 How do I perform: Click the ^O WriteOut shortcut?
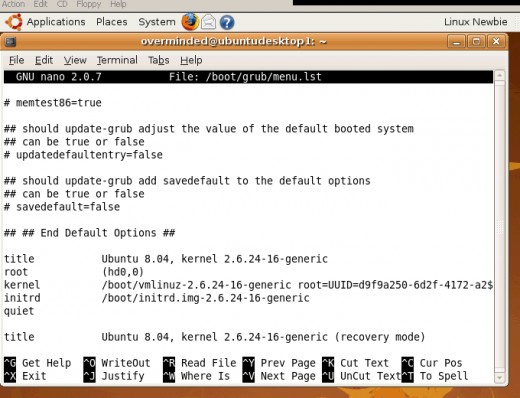pos(117,363)
